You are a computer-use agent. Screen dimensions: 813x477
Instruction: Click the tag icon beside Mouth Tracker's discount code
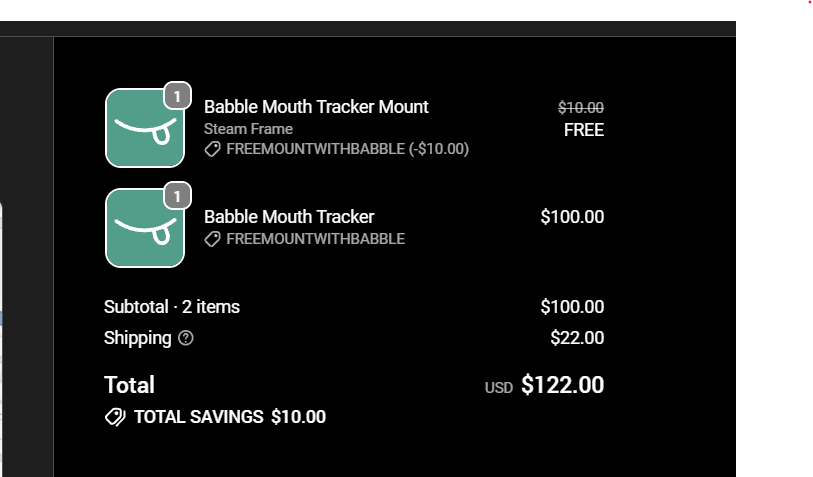[213, 239]
